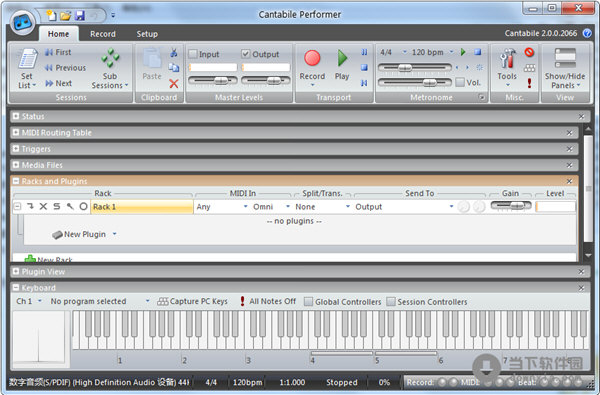Screen dimensions: 600x395
Task: Collapse the Racks and Plugins panel
Action: (16, 181)
